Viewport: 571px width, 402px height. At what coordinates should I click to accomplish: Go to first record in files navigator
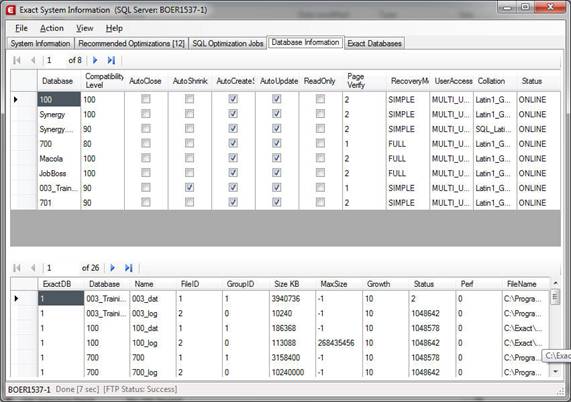point(17,268)
